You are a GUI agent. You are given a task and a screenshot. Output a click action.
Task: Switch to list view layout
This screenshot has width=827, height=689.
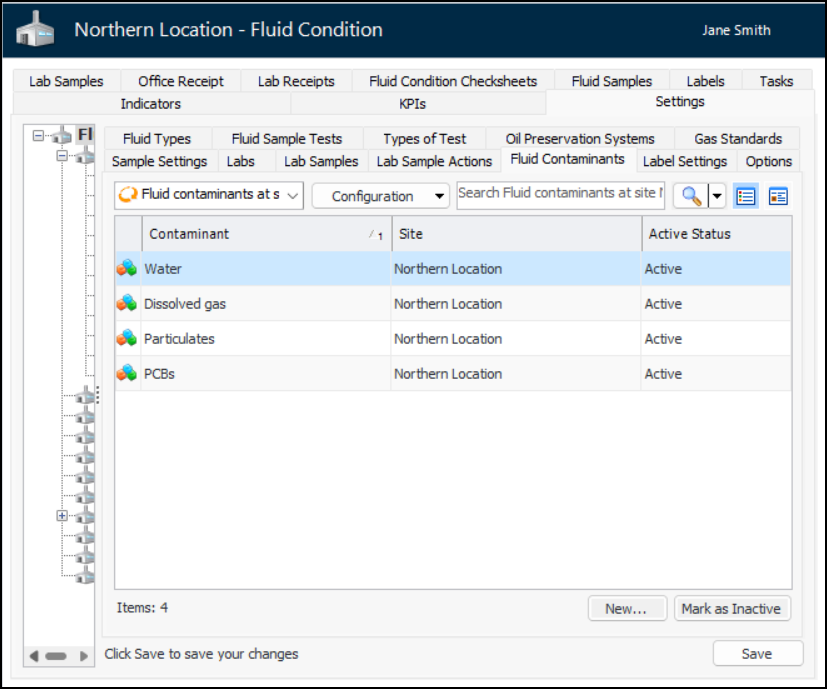(745, 196)
